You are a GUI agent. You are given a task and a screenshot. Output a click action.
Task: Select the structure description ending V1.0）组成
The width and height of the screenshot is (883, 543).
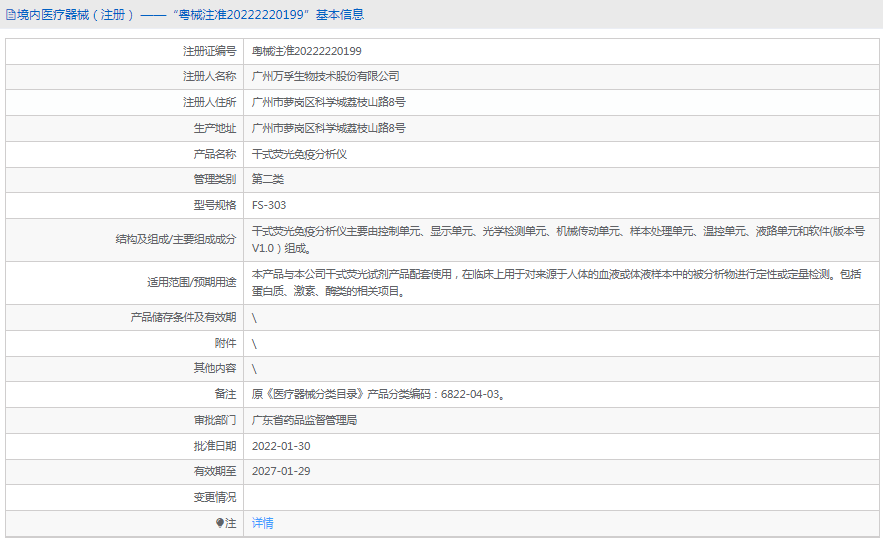coord(558,240)
